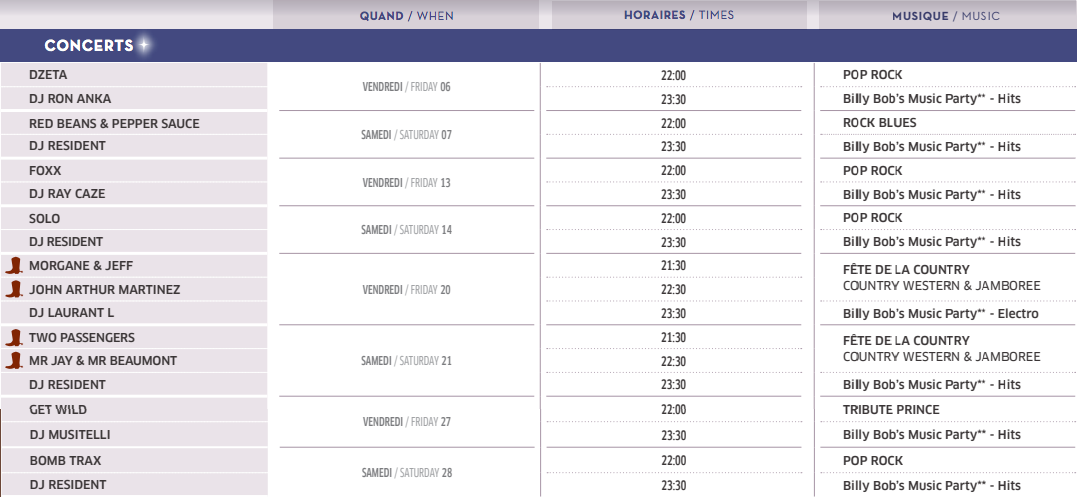Click the Concerts section banner title

tap(89, 46)
